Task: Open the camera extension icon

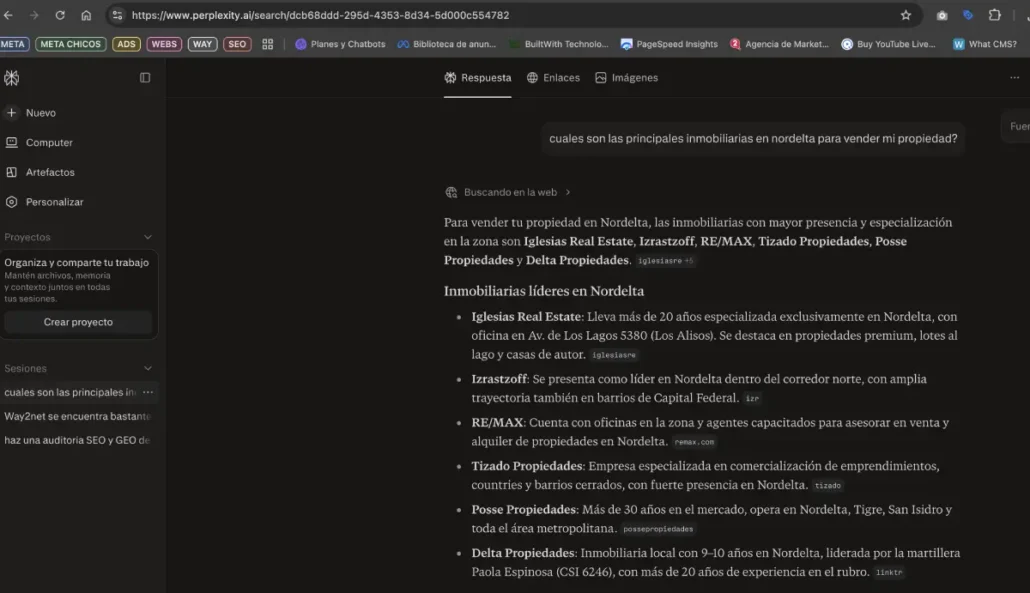Action: coord(942,15)
